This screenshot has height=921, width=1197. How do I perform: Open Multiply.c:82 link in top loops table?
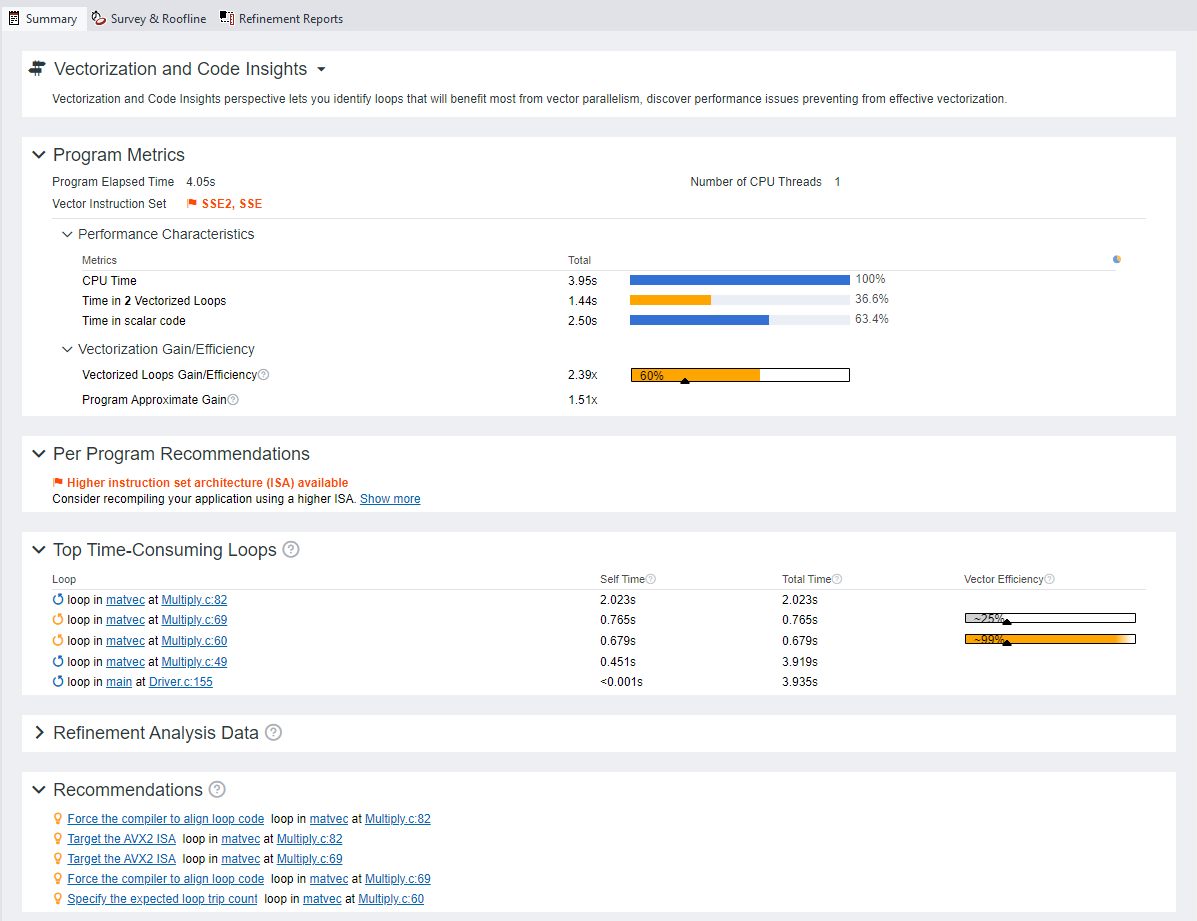(194, 600)
